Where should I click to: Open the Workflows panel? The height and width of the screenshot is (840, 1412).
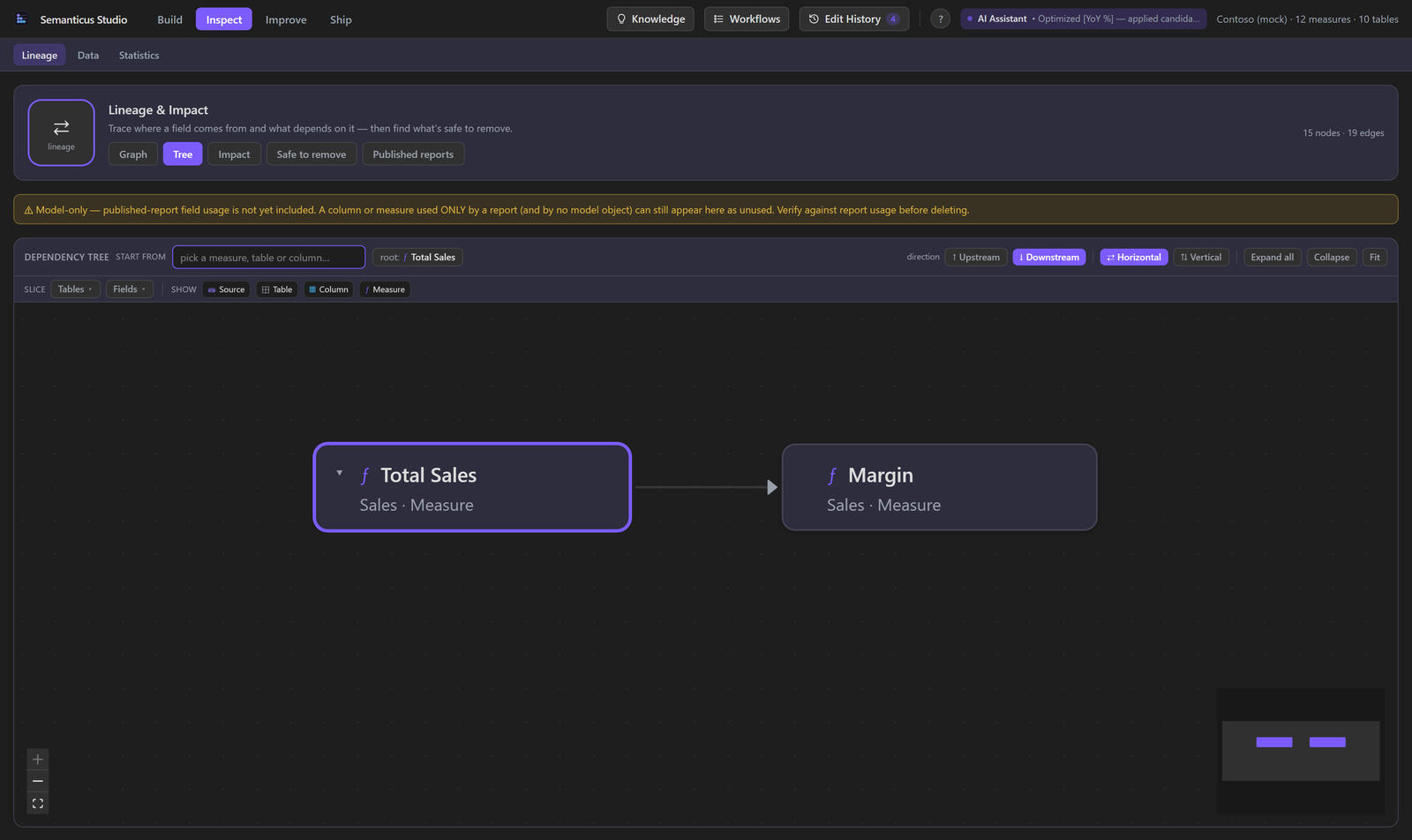point(747,19)
